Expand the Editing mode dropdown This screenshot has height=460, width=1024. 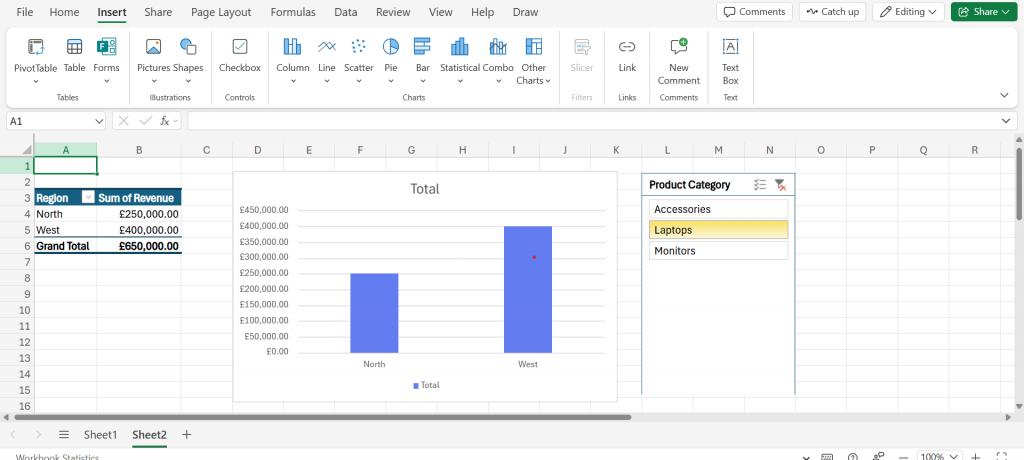pyautogui.click(x=908, y=12)
